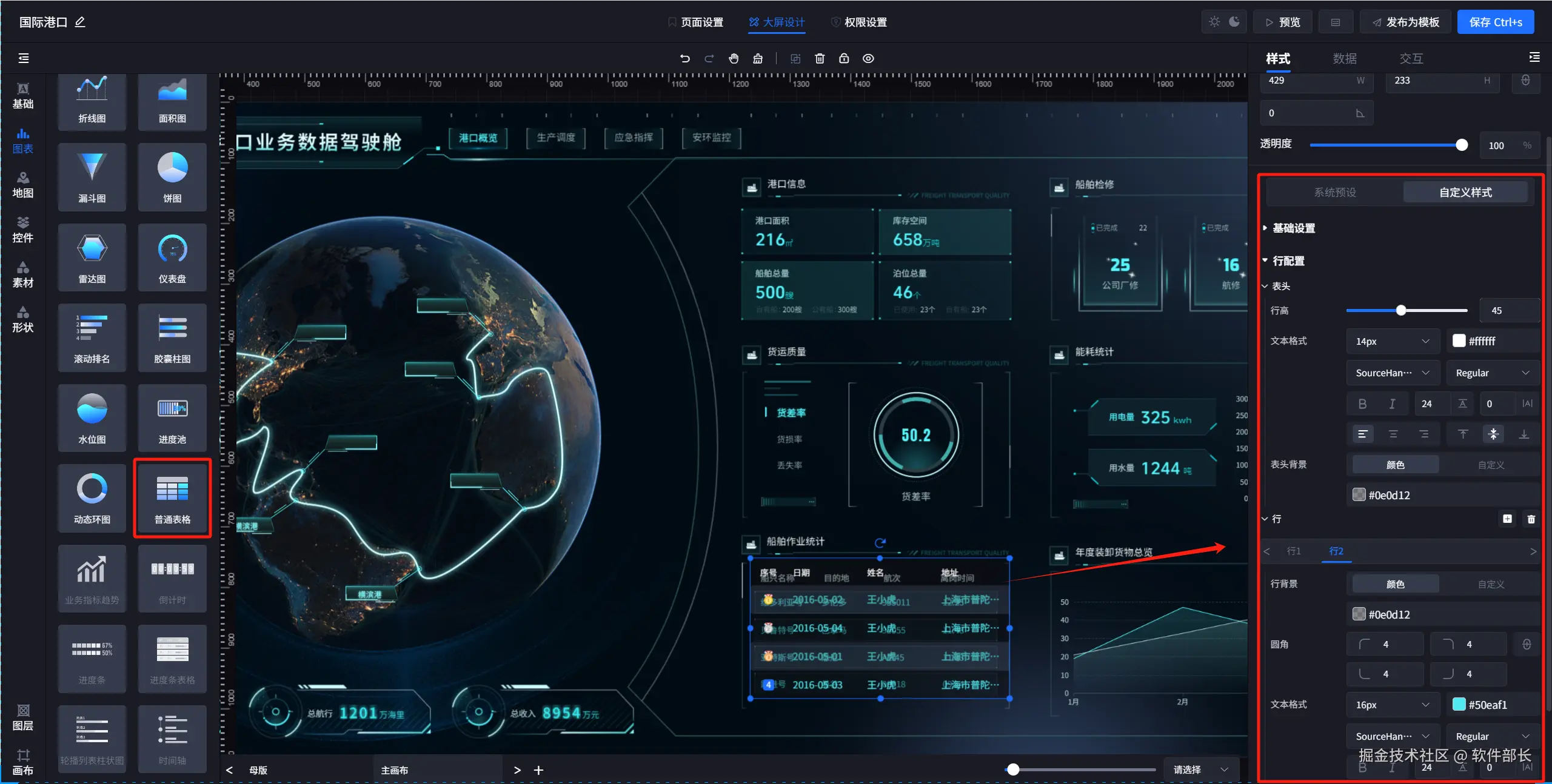Switch to dark mode moon icon
Screen dimensions: 1552x784
[x=1234, y=22]
